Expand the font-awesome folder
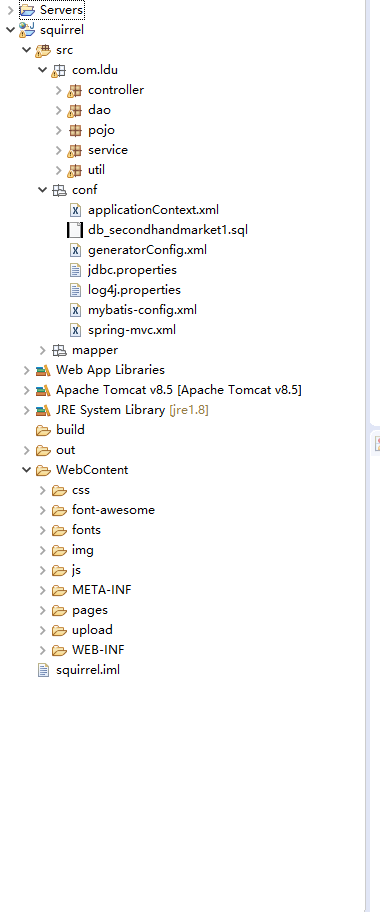380x912 pixels. pos(42,510)
